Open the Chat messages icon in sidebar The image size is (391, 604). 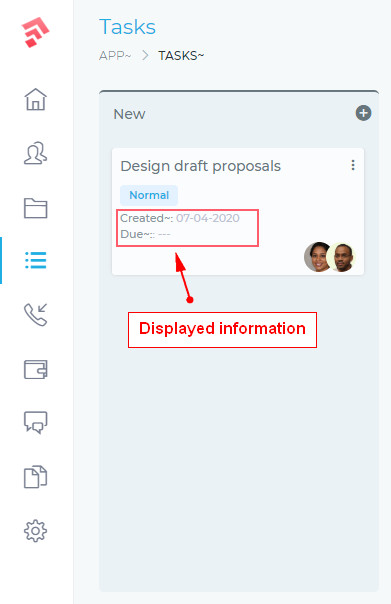(x=36, y=423)
